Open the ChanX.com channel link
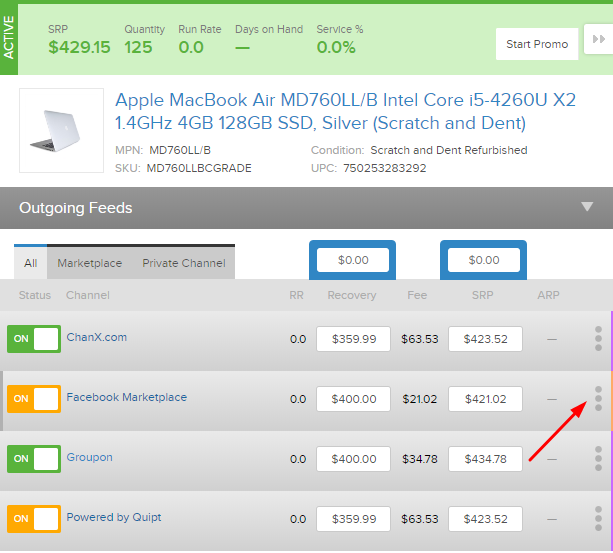The width and height of the screenshot is (613, 553). 97,337
